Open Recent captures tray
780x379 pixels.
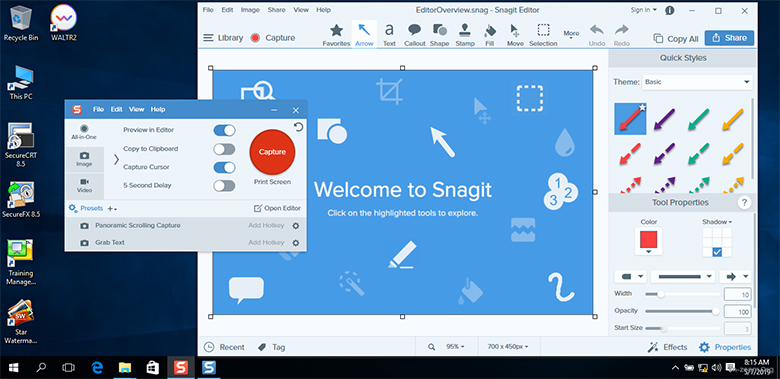pyautogui.click(x=224, y=347)
